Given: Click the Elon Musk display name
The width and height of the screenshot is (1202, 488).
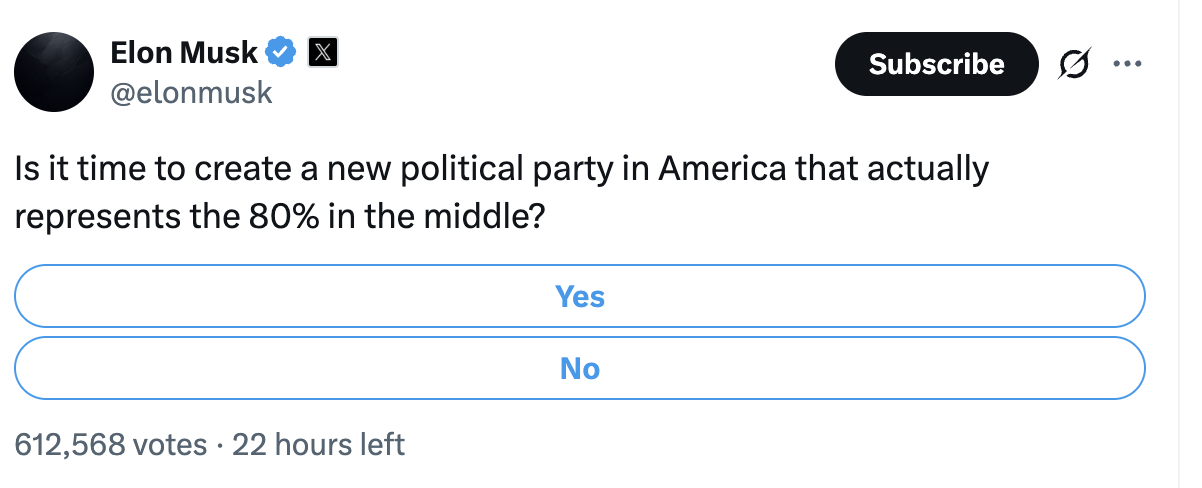Looking at the screenshot, I should [x=184, y=51].
